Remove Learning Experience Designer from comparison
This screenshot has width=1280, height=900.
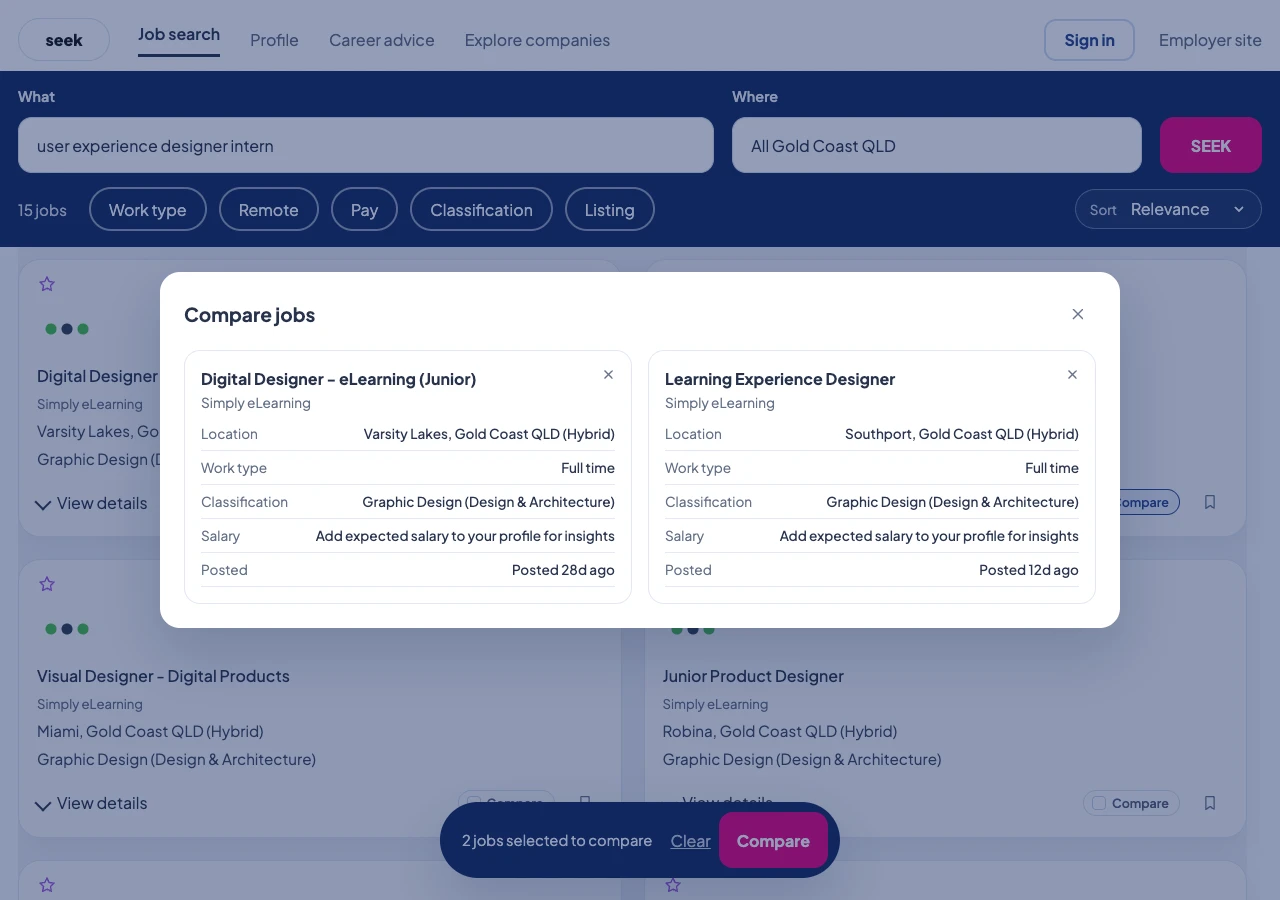1072,375
